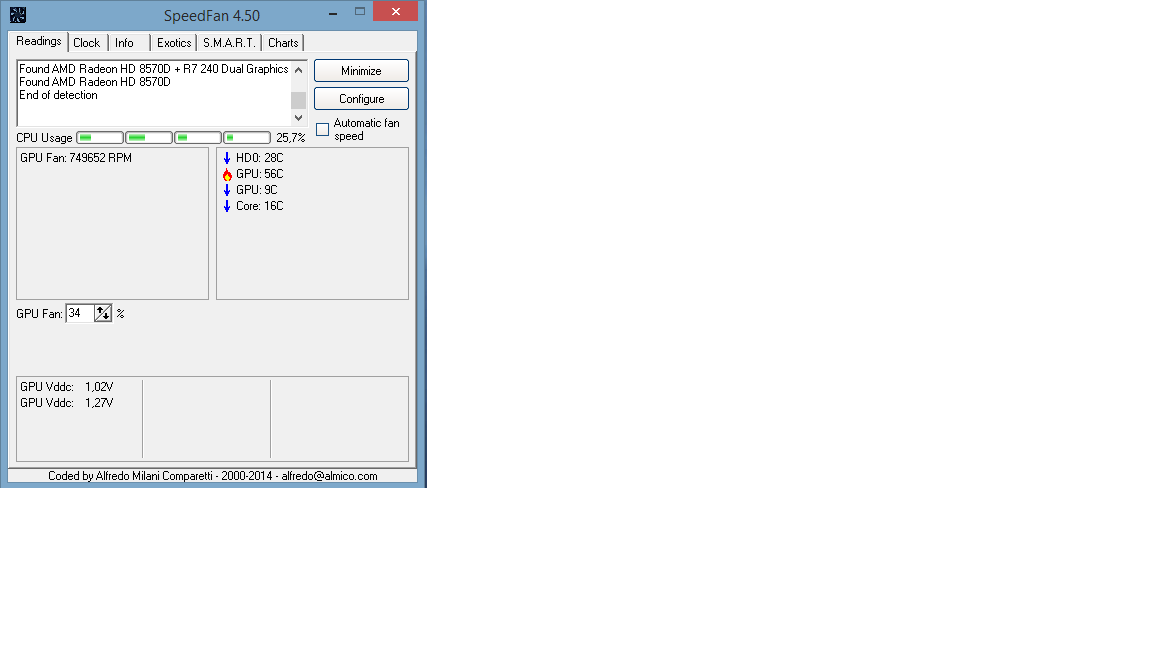This screenshot has width=1152, height=648.
Task: Select the GPU: 9C temperature reading
Action: click(256, 190)
